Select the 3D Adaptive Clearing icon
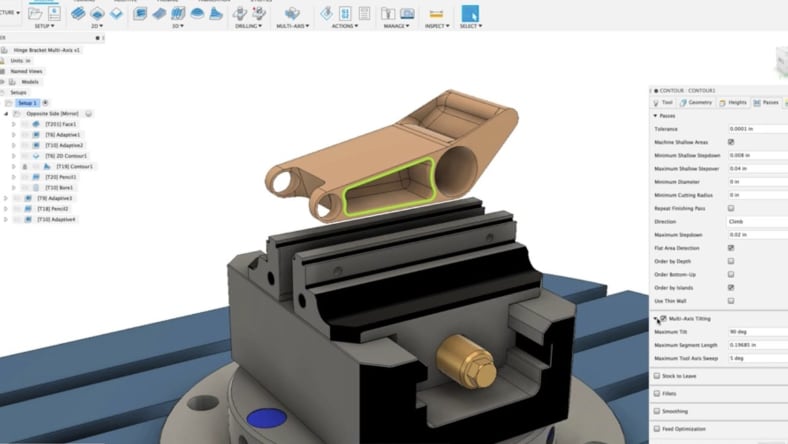788x444 pixels. (140, 14)
